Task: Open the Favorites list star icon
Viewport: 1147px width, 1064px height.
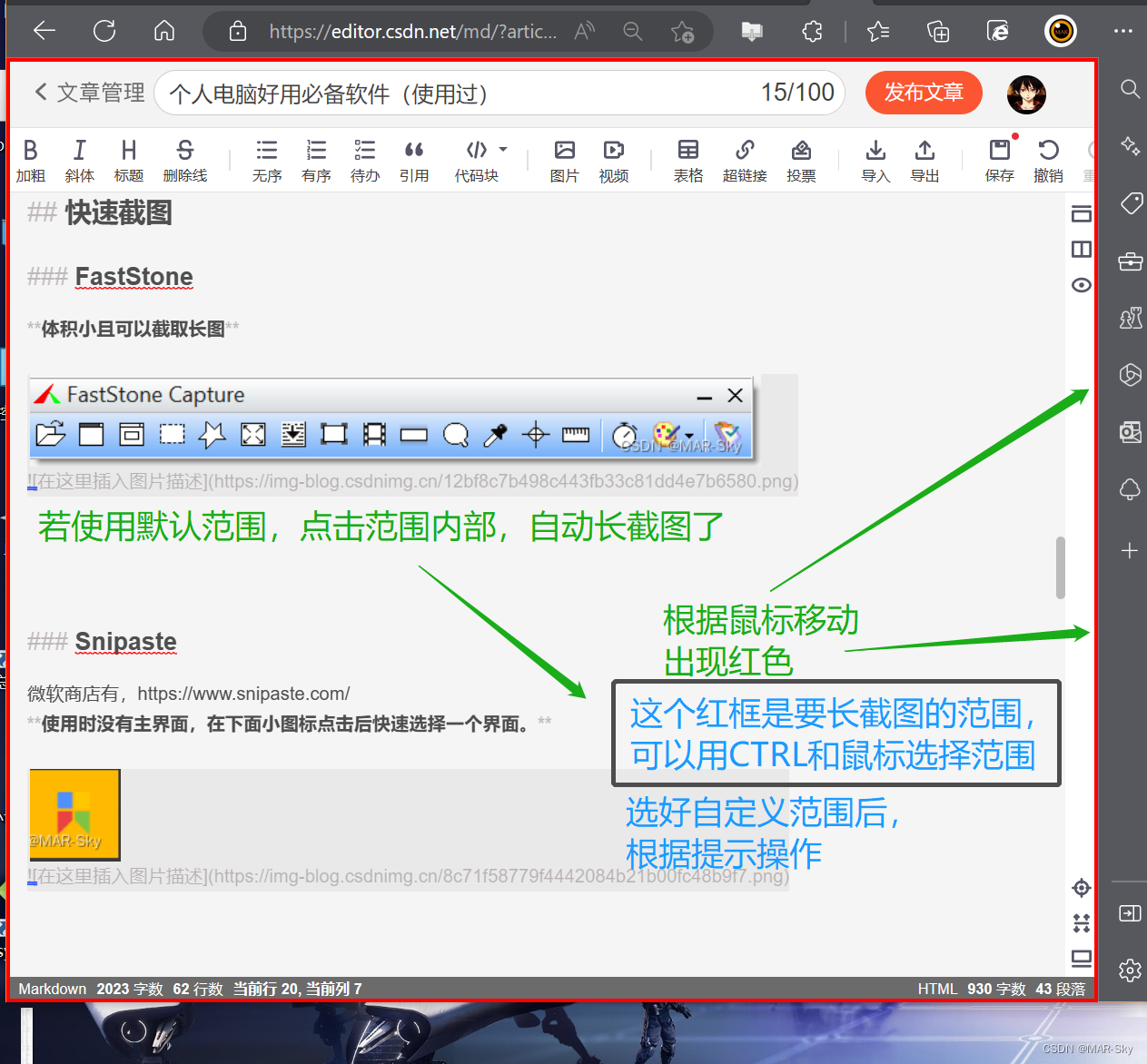Action: 878,32
